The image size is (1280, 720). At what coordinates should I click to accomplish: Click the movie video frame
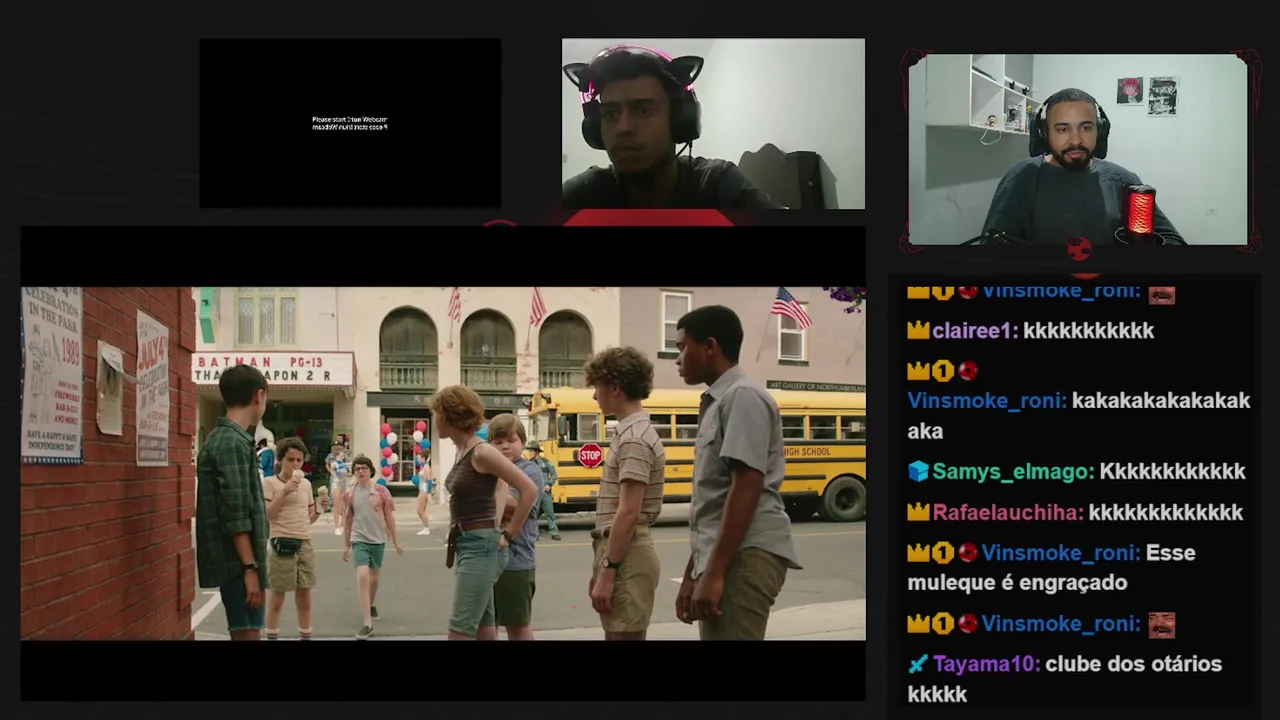443,463
